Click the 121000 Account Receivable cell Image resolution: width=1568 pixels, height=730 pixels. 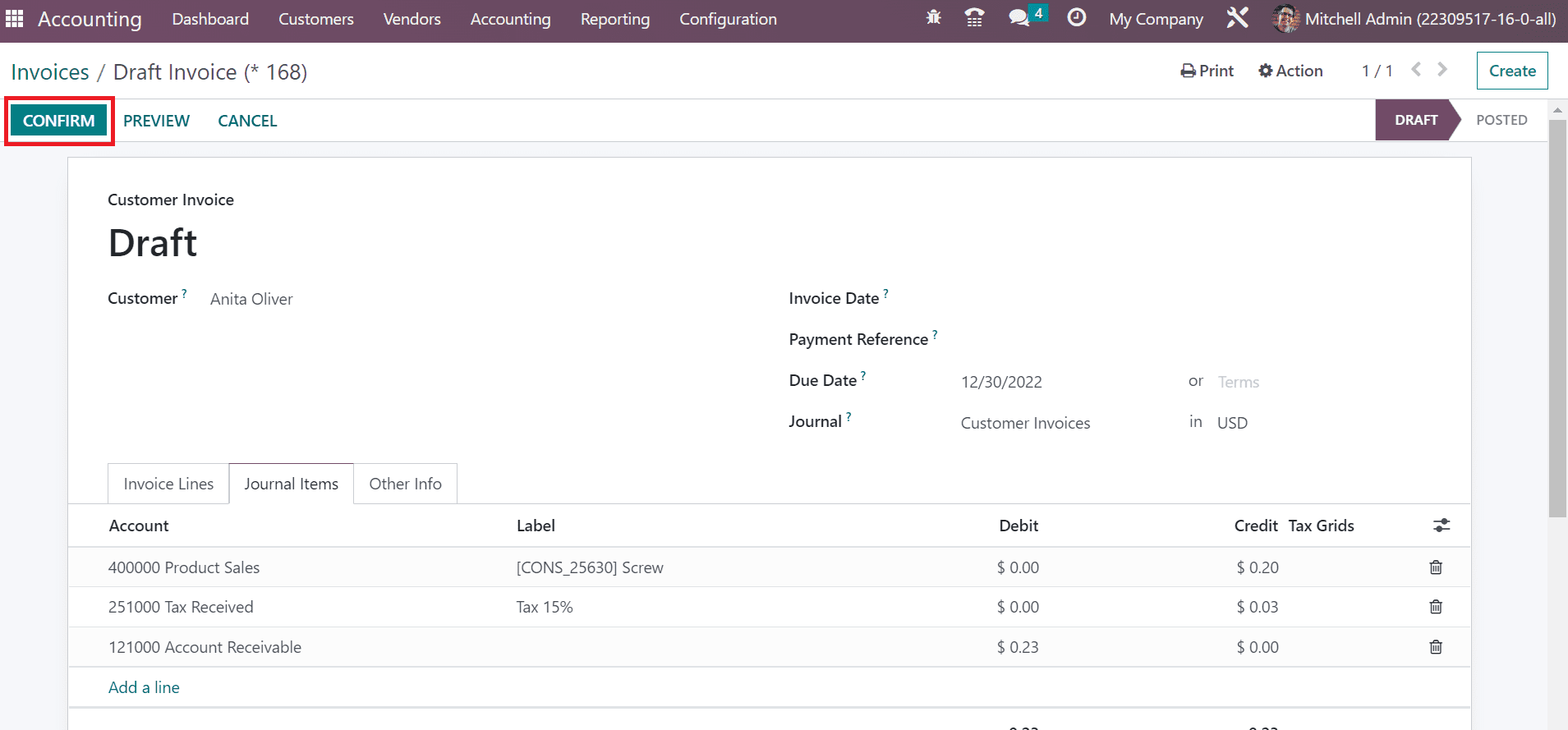tap(205, 647)
